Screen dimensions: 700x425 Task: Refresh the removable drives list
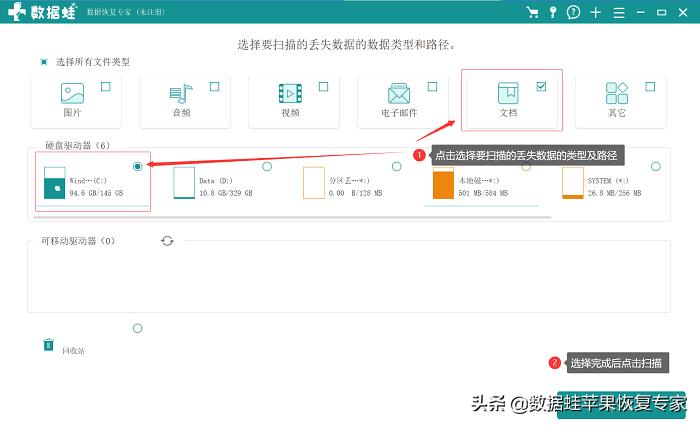point(167,241)
